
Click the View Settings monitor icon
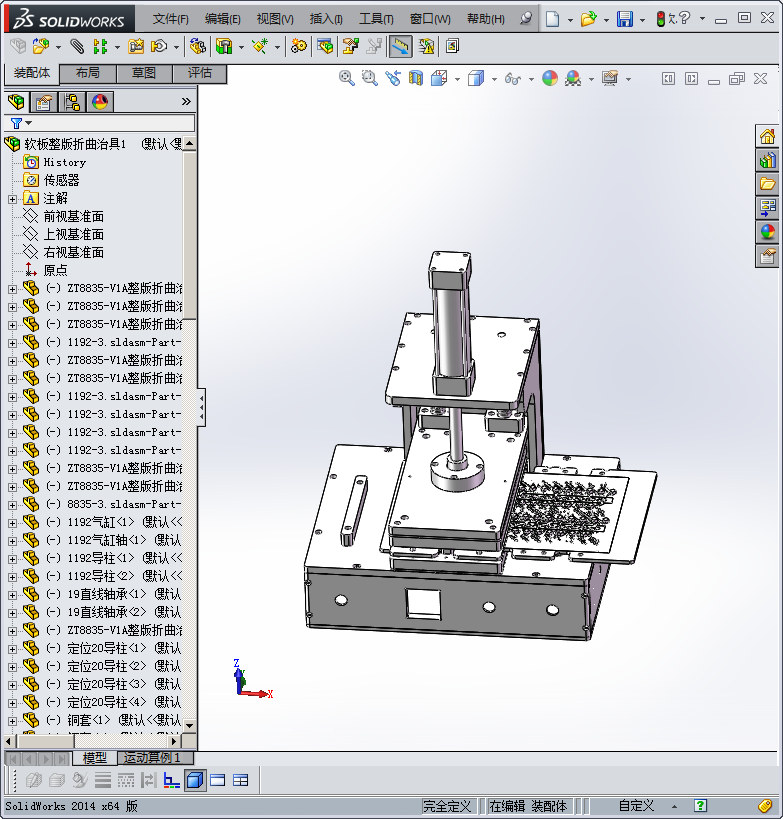coord(610,78)
